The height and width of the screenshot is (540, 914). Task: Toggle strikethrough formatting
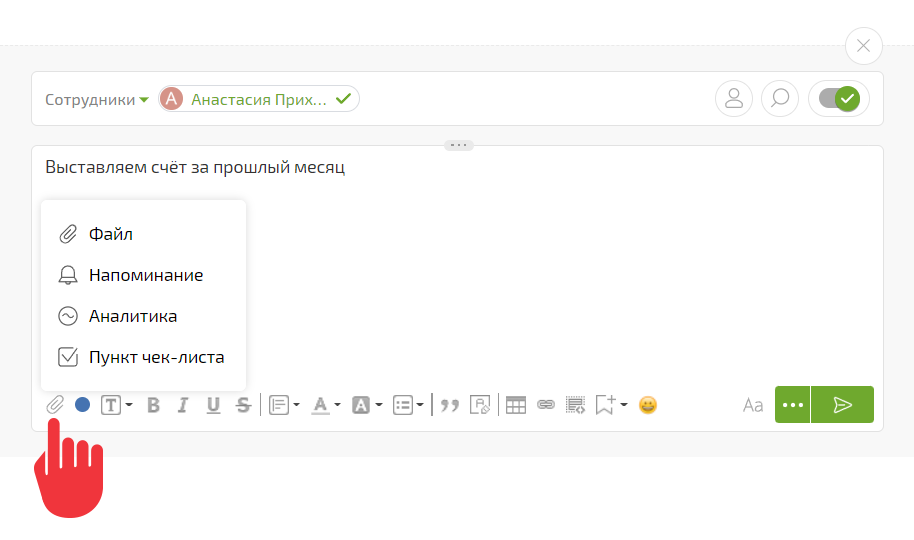tap(243, 405)
